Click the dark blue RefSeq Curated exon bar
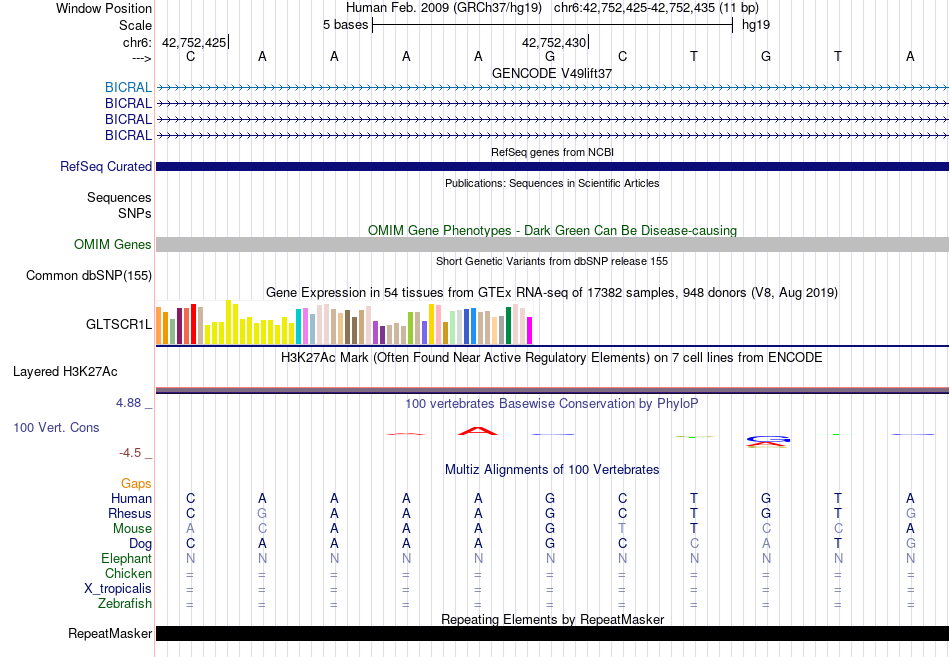The image size is (950, 657). [x=553, y=167]
